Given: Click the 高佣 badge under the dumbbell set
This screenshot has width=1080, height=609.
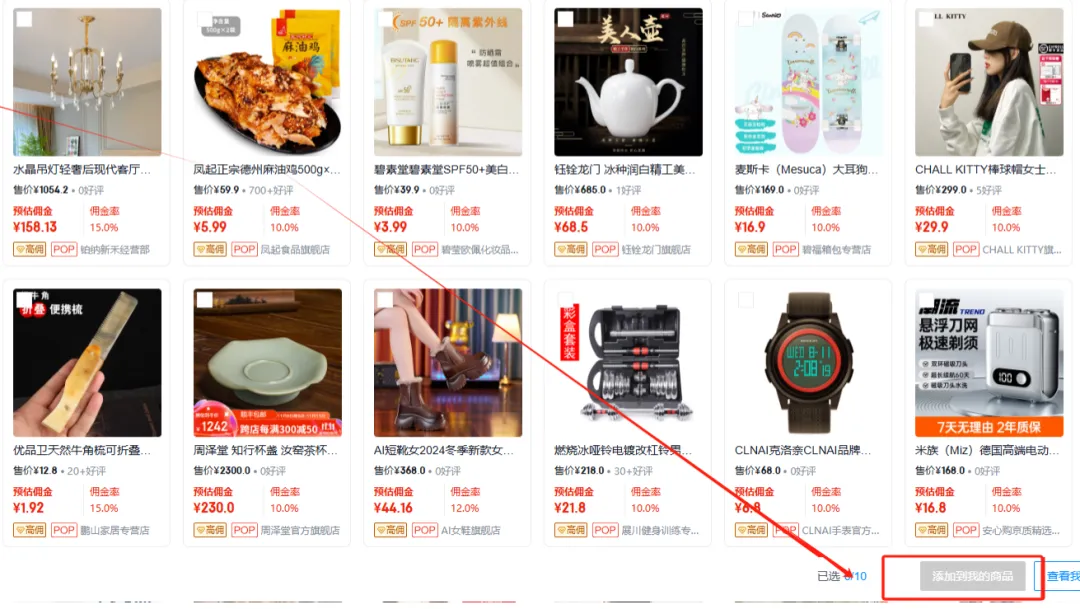Looking at the screenshot, I should point(571,530).
